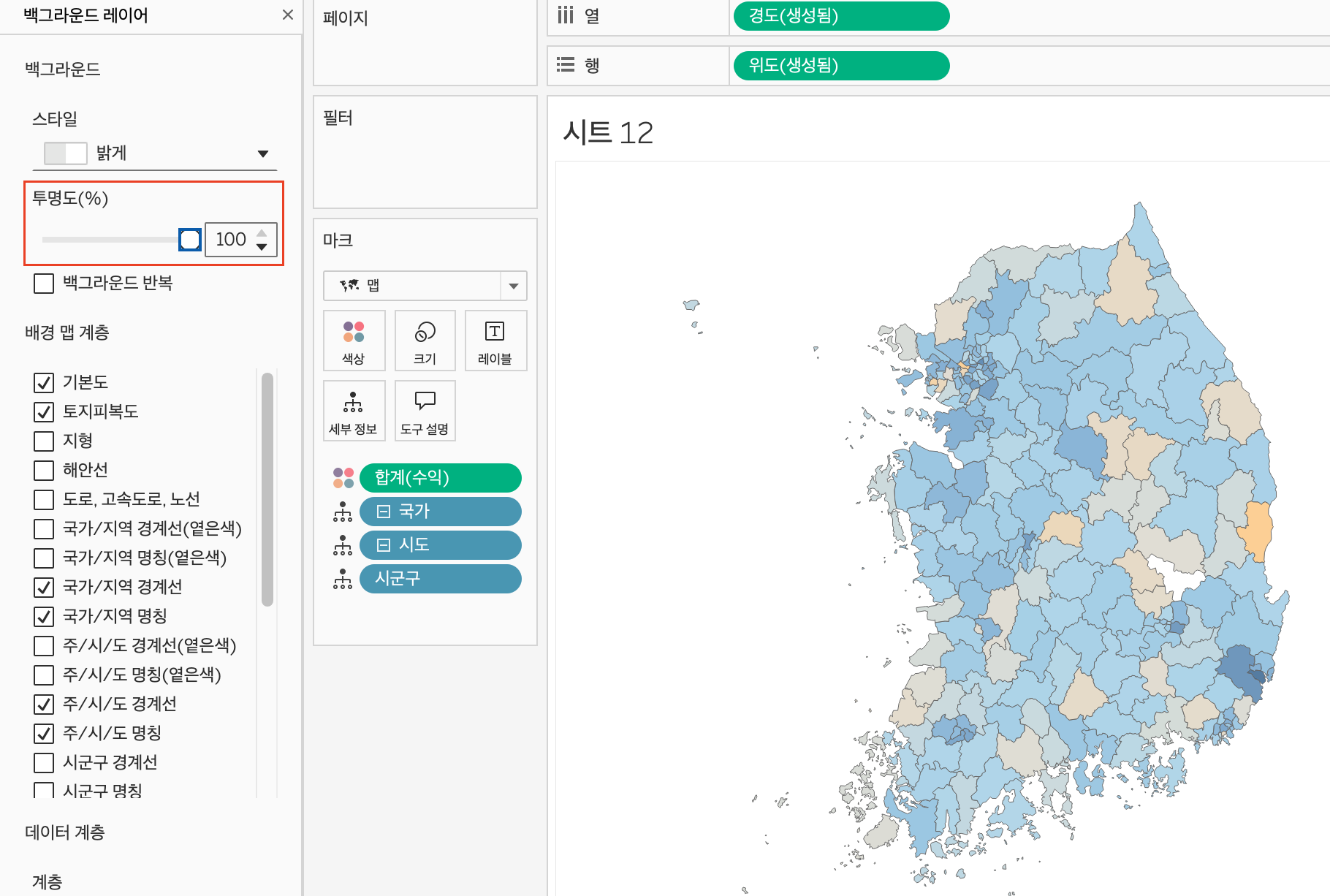This screenshot has height=896, width=1330.
Task: Click detail icon beside 시군구 pill
Action: (x=343, y=579)
